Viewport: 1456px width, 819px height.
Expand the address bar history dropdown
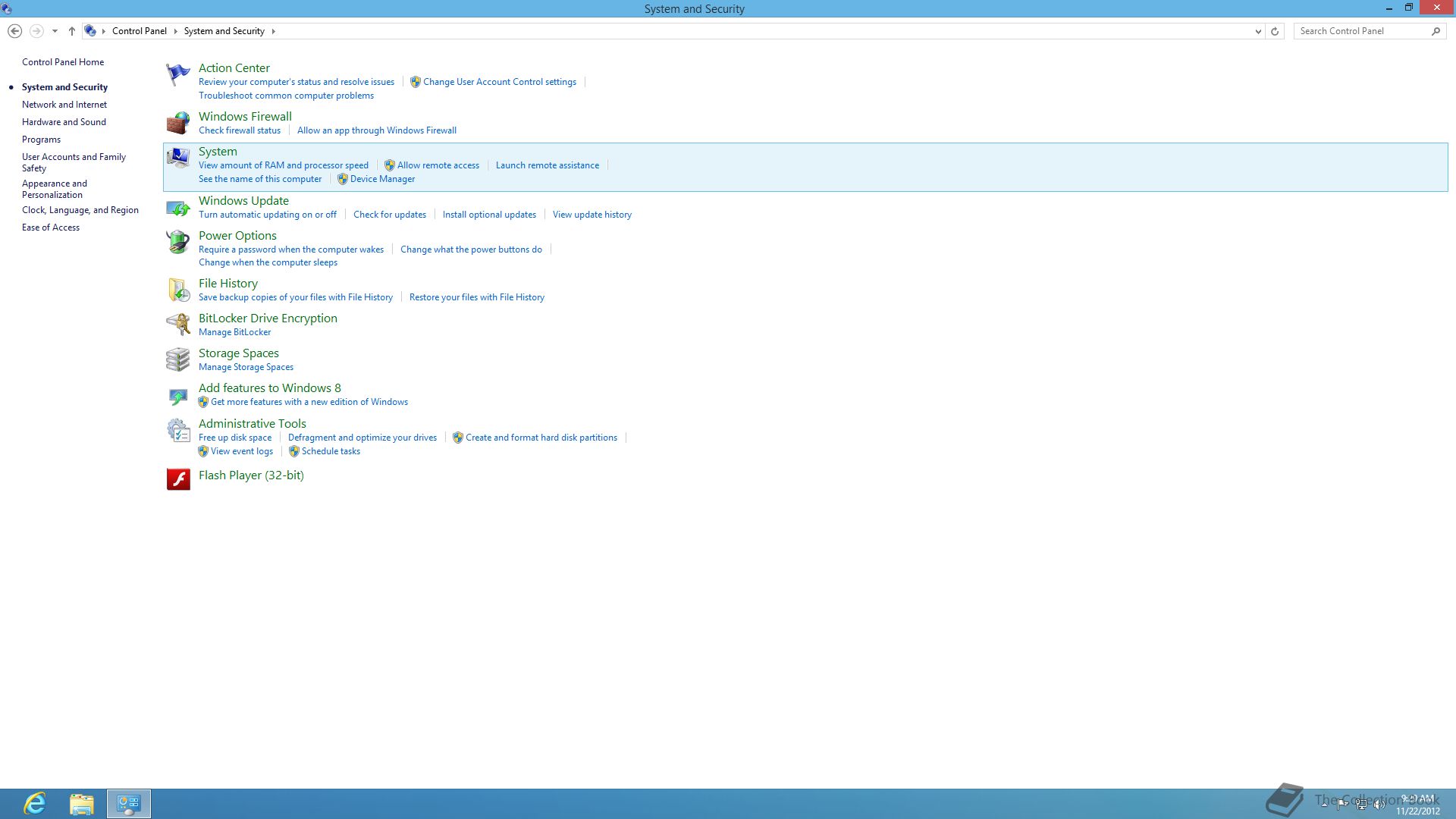(1258, 31)
